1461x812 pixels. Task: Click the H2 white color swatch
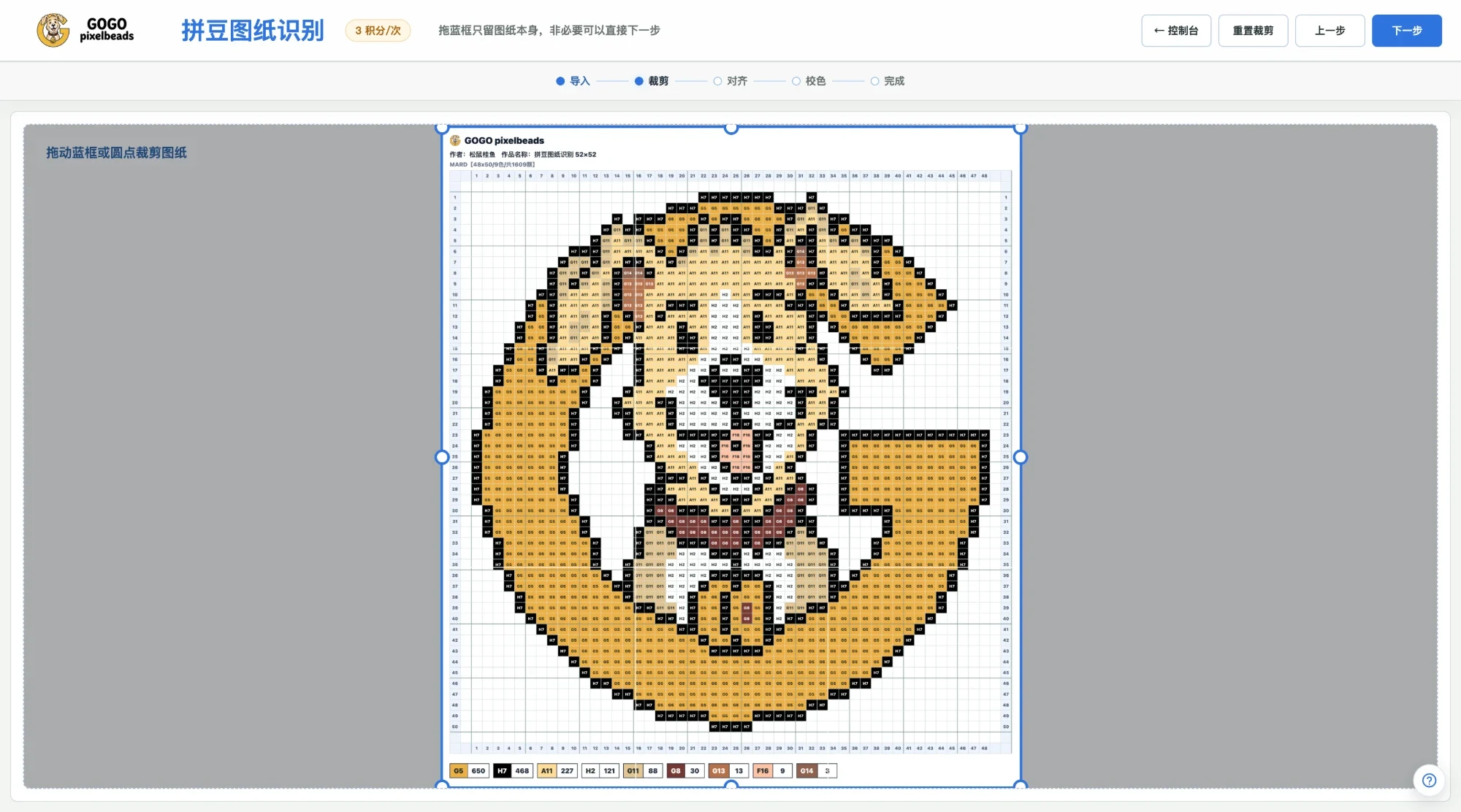coord(590,770)
